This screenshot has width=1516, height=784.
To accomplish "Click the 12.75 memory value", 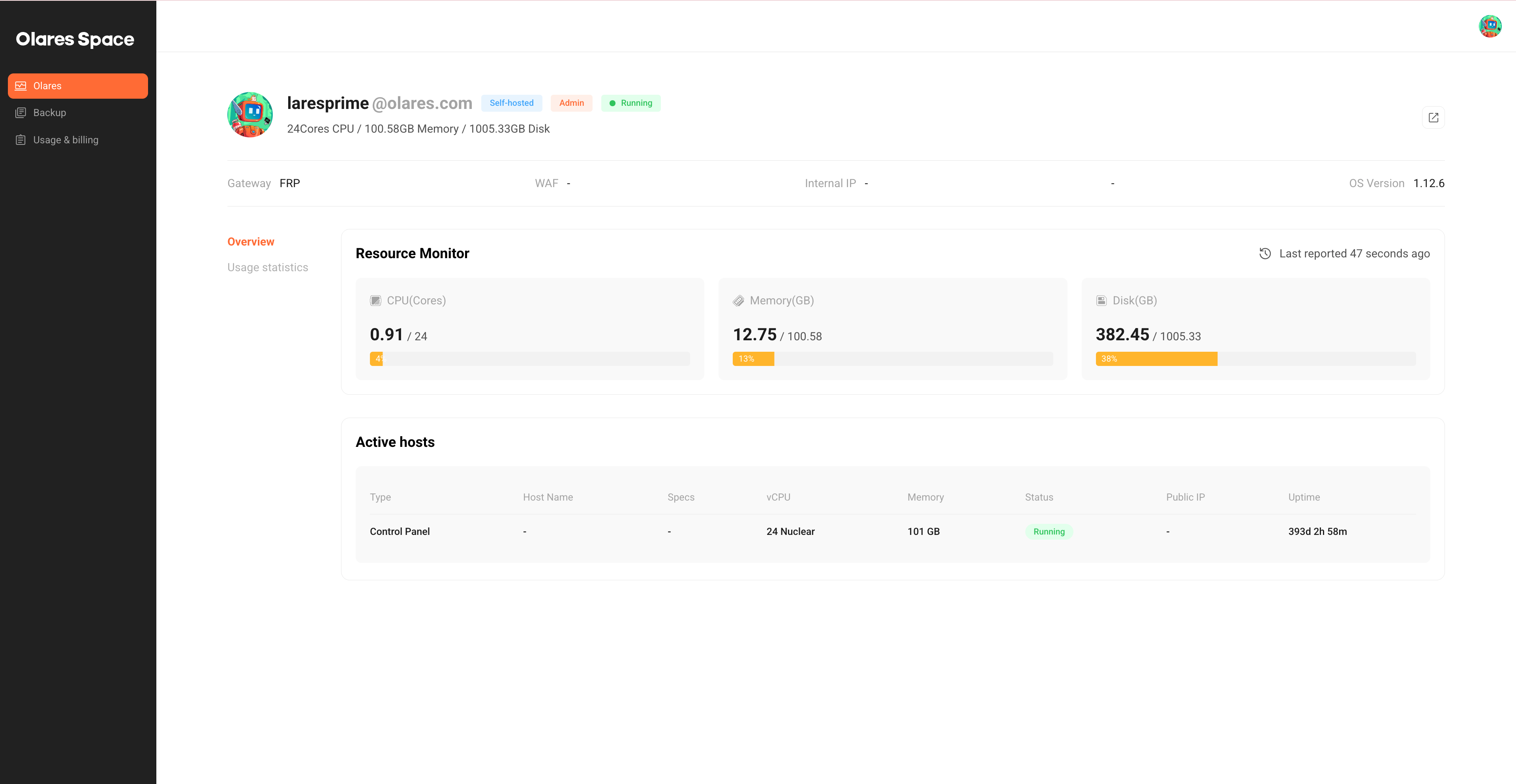I will 754,334.
